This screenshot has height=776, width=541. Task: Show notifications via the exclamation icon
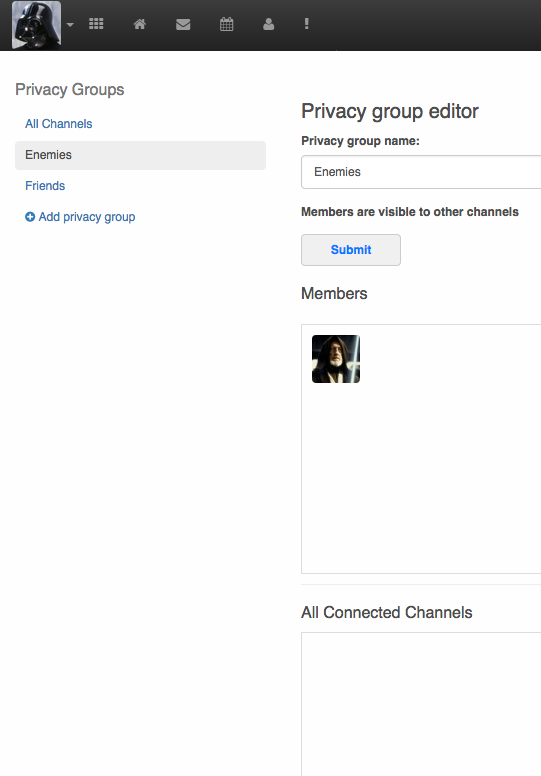(306, 24)
